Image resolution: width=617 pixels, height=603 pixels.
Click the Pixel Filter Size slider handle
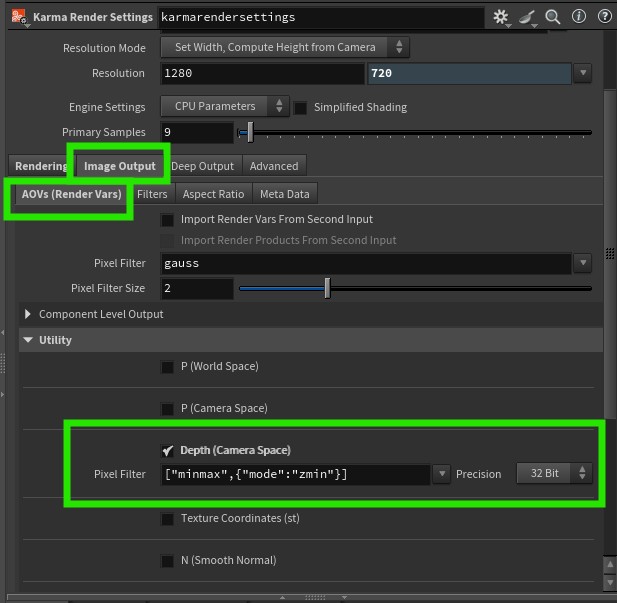[327, 288]
